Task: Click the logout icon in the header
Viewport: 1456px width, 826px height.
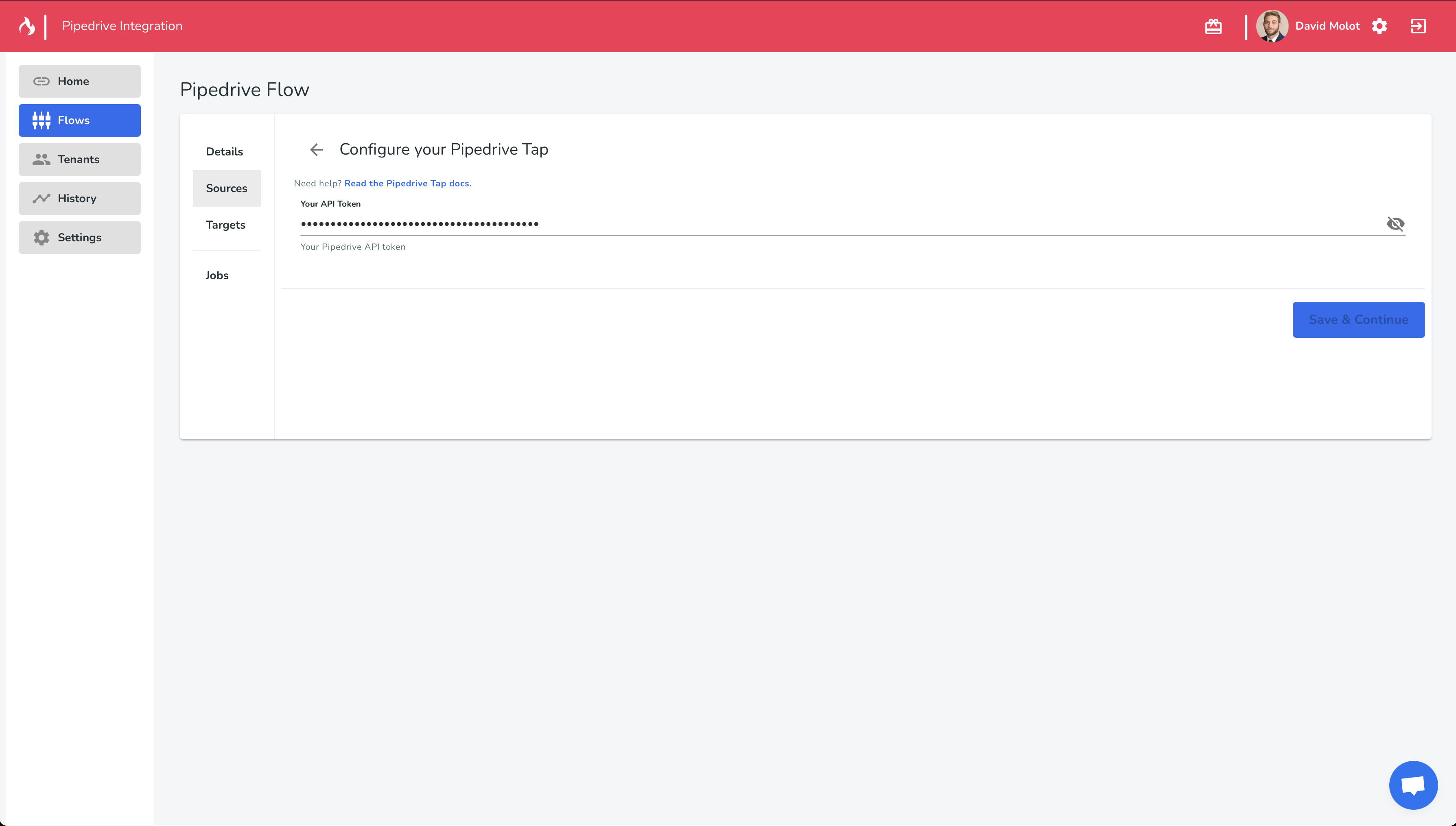Action: [x=1418, y=26]
